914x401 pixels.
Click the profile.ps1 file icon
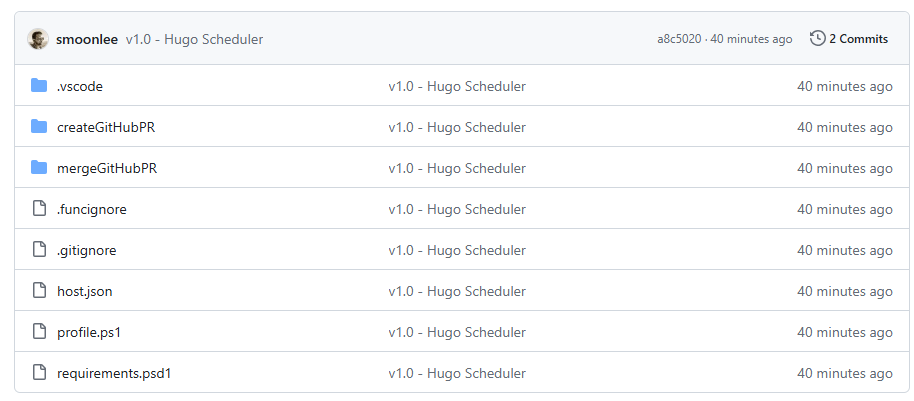(x=39, y=332)
